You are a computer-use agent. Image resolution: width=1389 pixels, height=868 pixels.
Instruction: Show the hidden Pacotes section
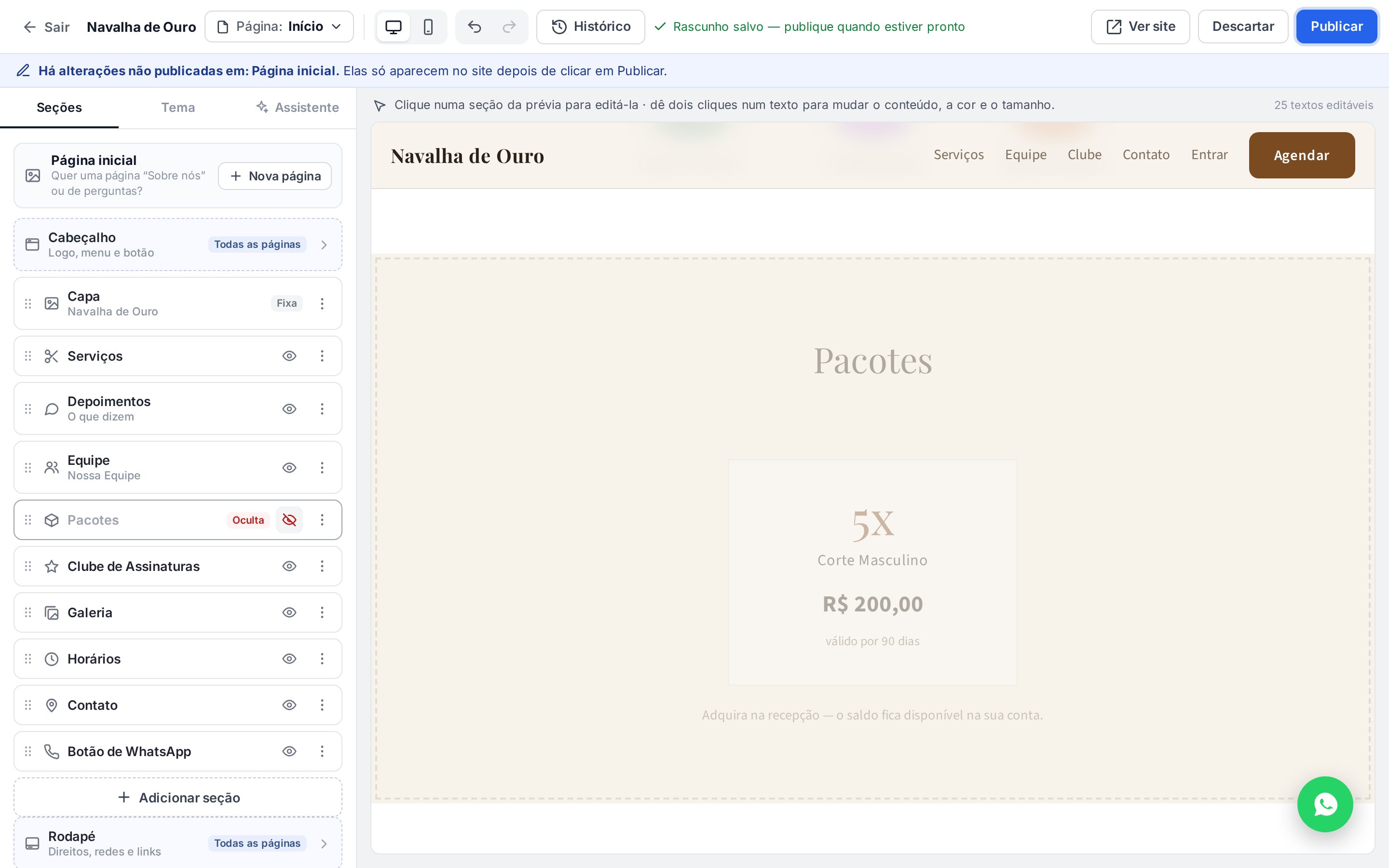tap(289, 519)
